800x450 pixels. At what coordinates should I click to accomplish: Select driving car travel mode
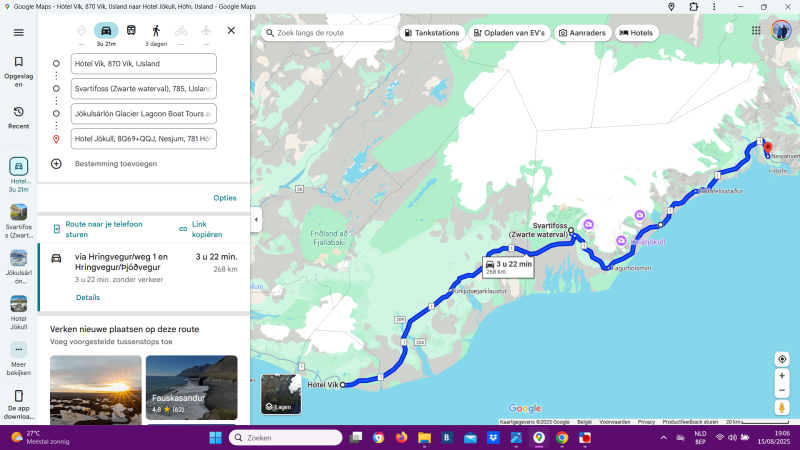point(106,31)
